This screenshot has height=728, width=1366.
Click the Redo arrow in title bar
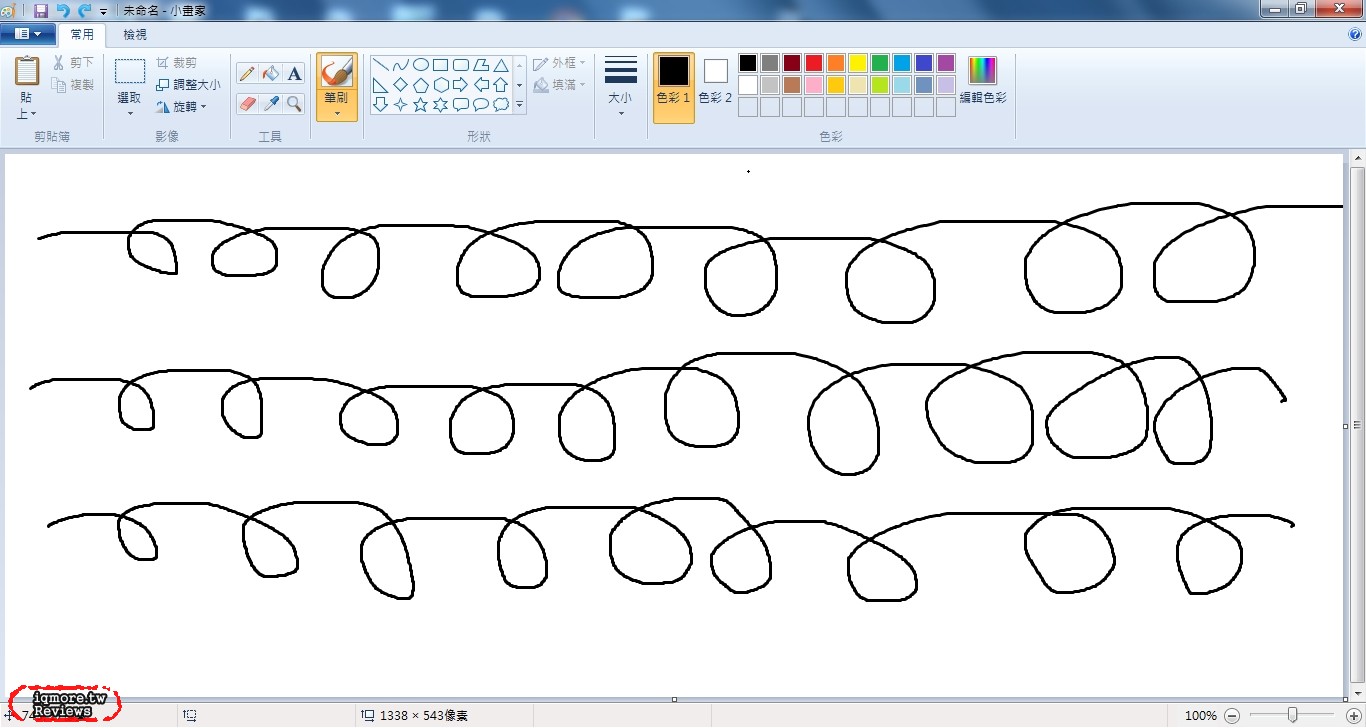click(x=84, y=9)
